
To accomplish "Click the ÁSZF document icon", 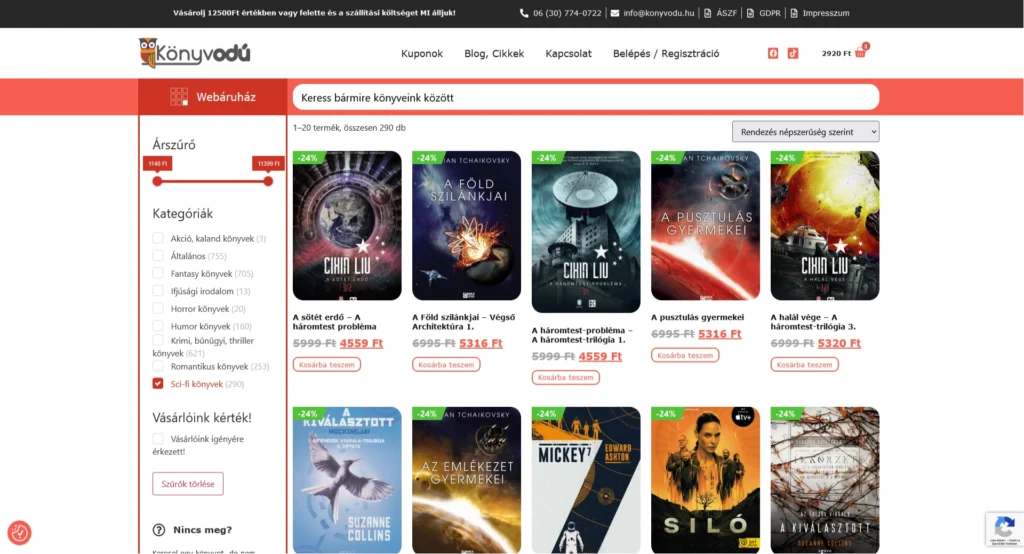I will click(707, 13).
